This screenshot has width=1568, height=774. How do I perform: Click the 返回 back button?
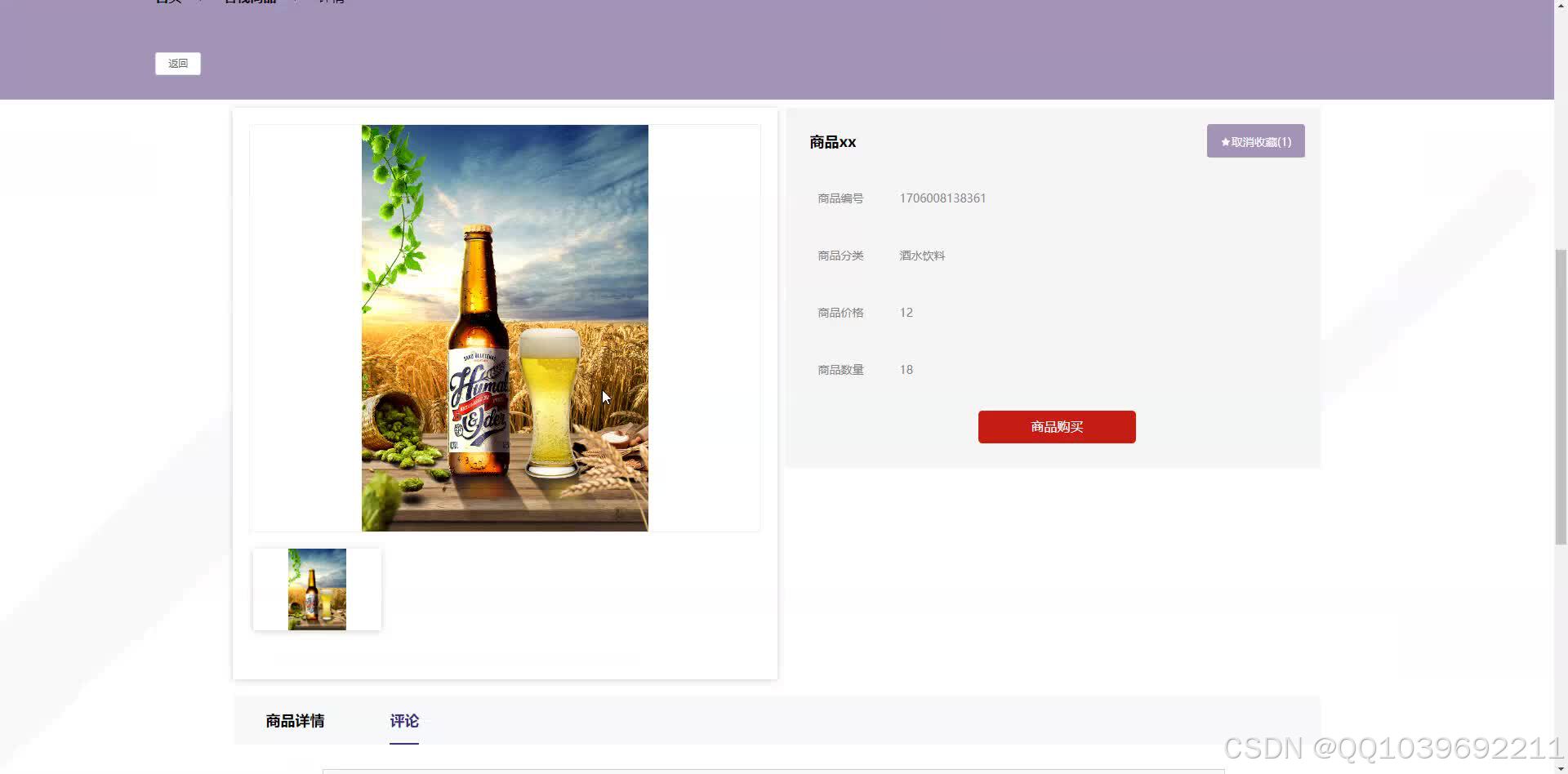coord(178,64)
